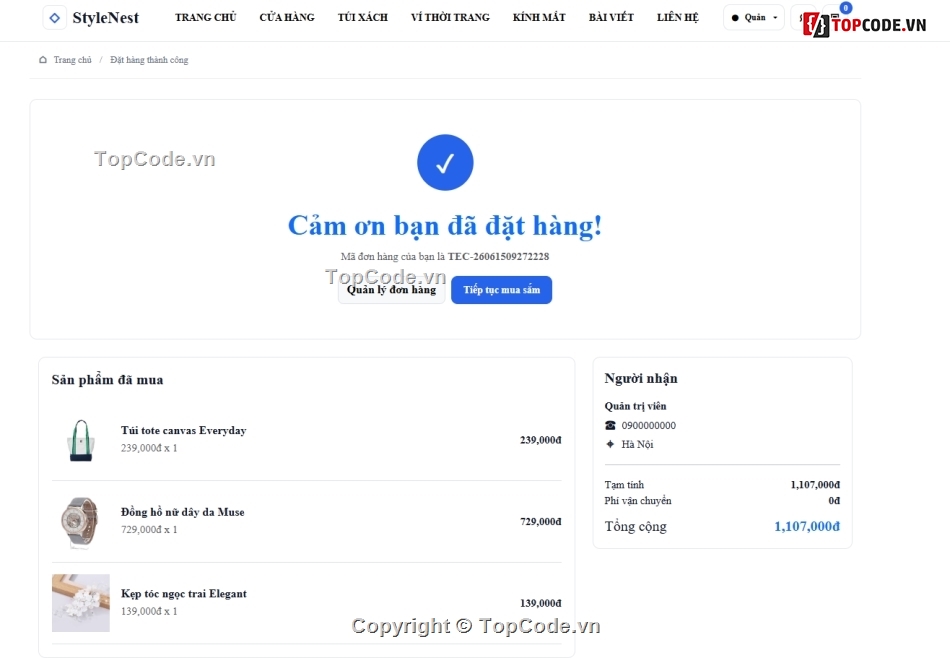Open the CỬA HÀNG menu item
Screen dimensions: 950x658
coord(287,18)
